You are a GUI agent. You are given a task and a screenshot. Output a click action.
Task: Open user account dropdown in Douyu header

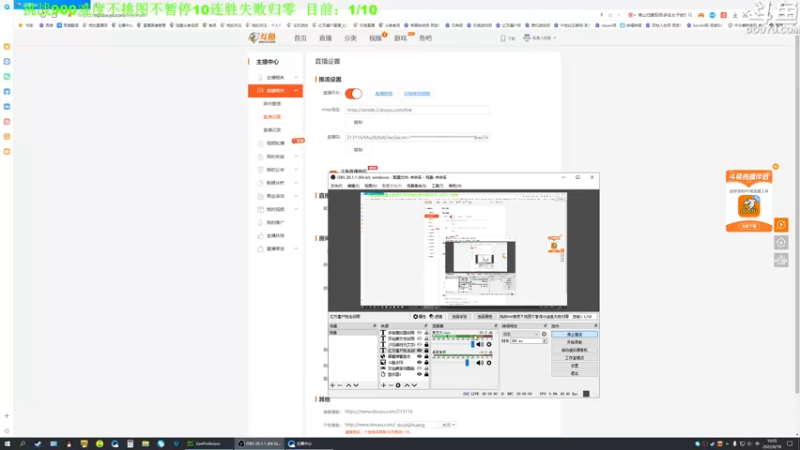click(540, 38)
